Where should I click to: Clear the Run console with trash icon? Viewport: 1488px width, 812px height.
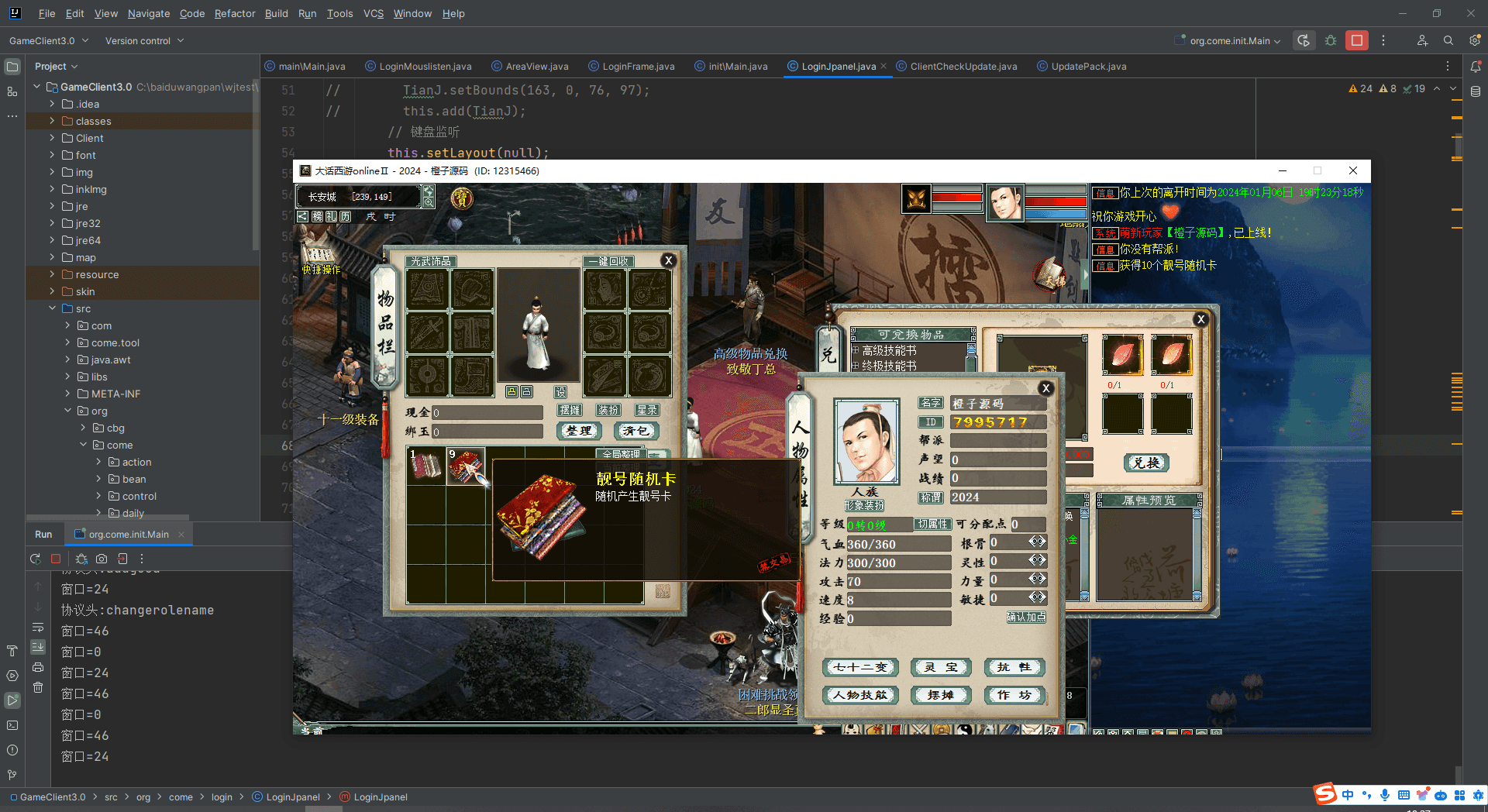(x=38, y=687)
